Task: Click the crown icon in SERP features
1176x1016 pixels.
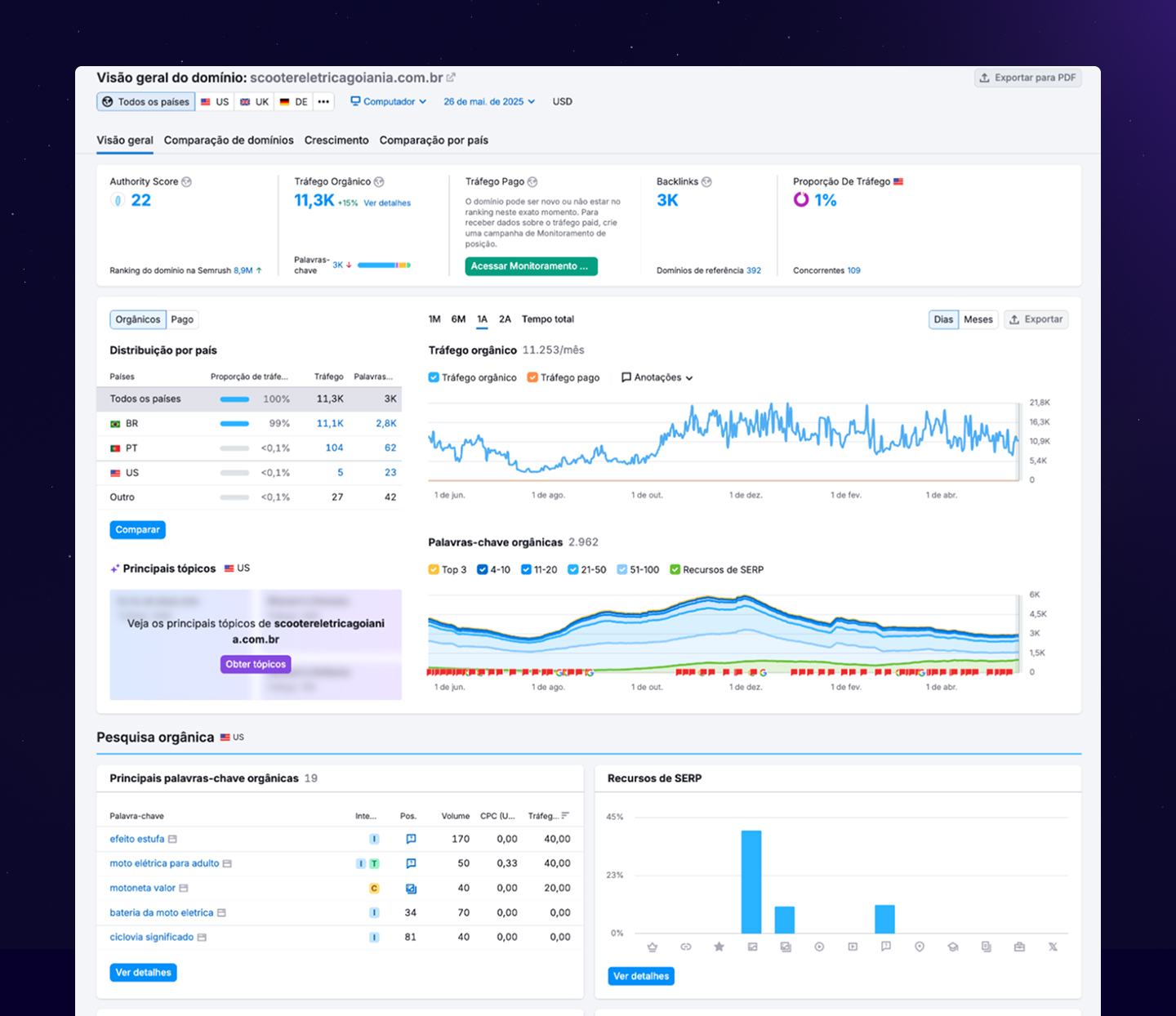Action: (x=653, y=947)
